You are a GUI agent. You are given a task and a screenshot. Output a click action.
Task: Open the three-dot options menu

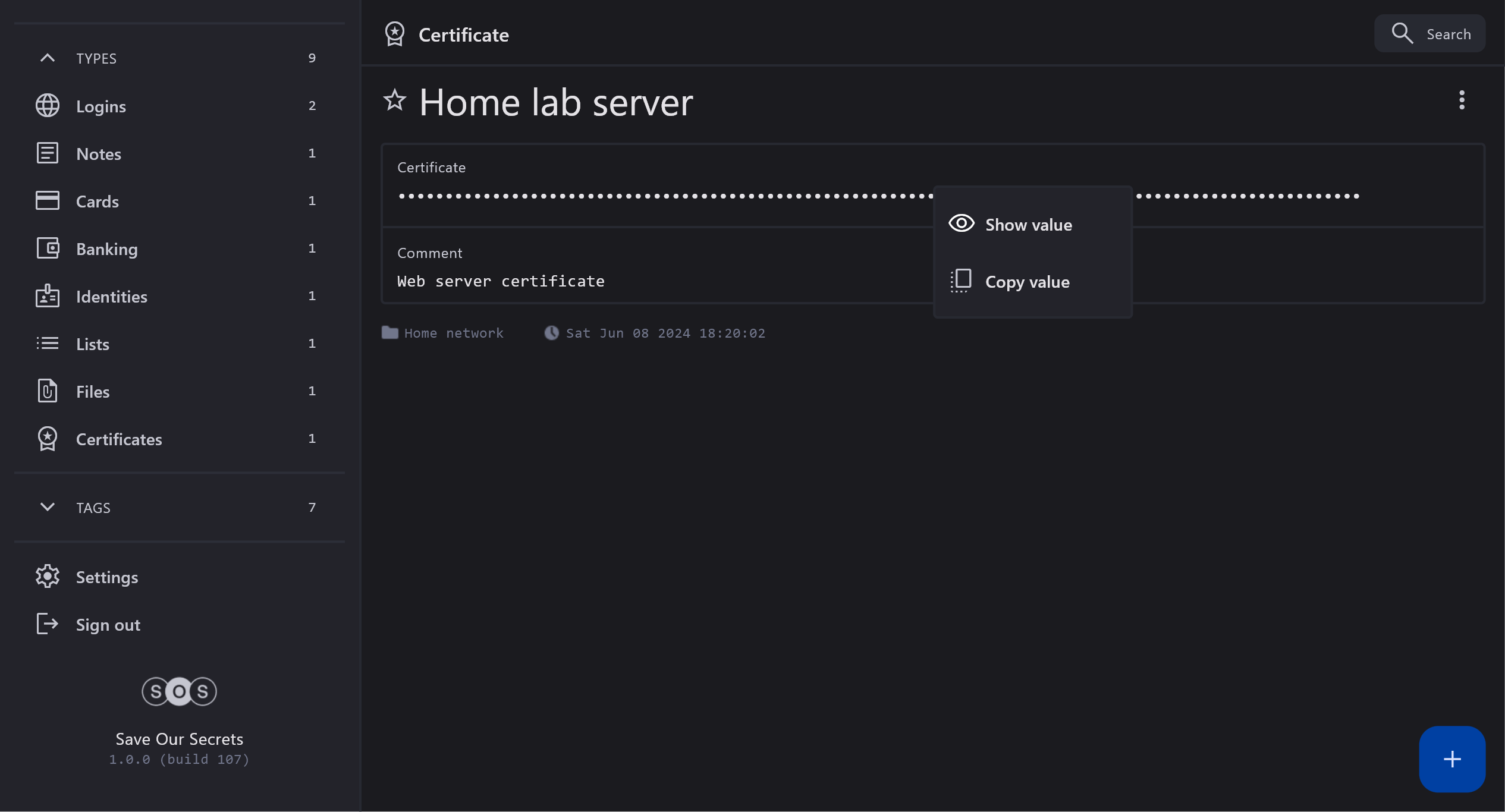[1462, 100]
